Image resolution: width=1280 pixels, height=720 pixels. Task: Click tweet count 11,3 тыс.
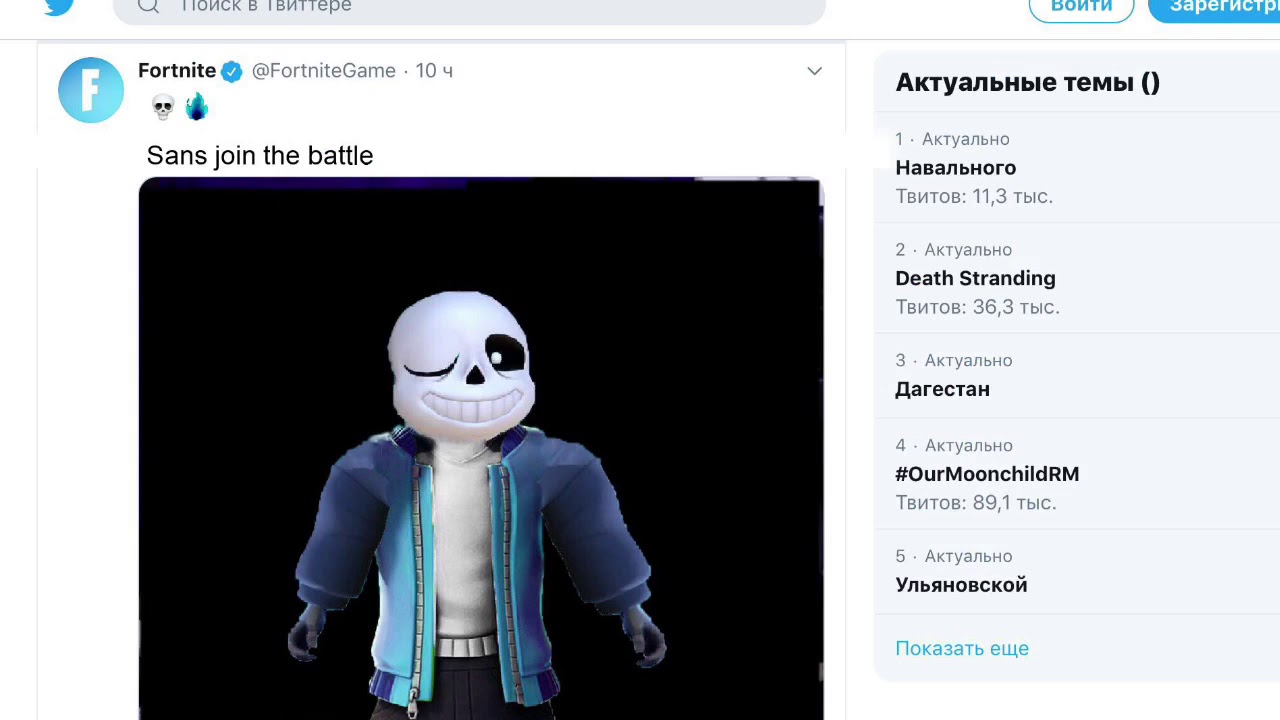(974, 197)
